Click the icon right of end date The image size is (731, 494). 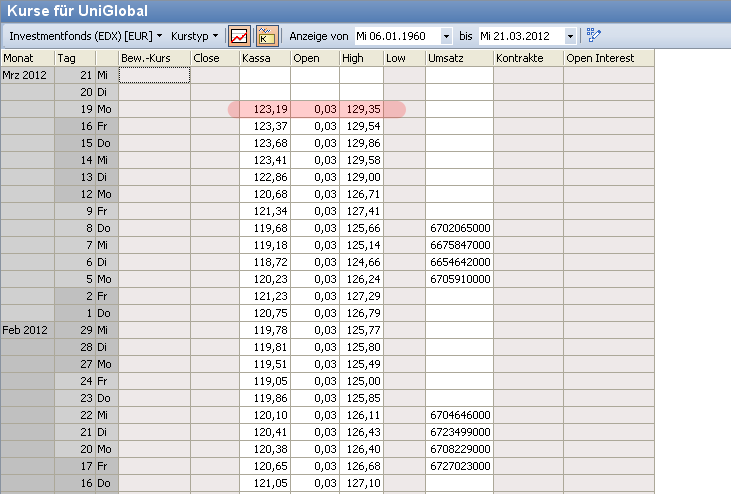tap(594, 35)
